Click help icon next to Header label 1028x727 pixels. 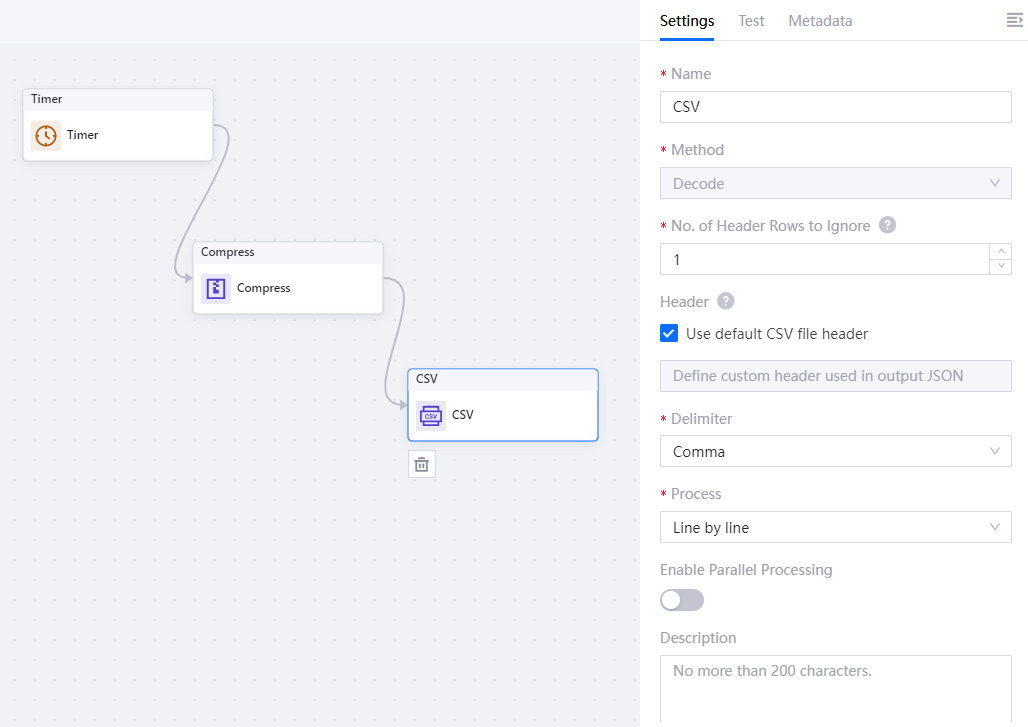point(726,301)
